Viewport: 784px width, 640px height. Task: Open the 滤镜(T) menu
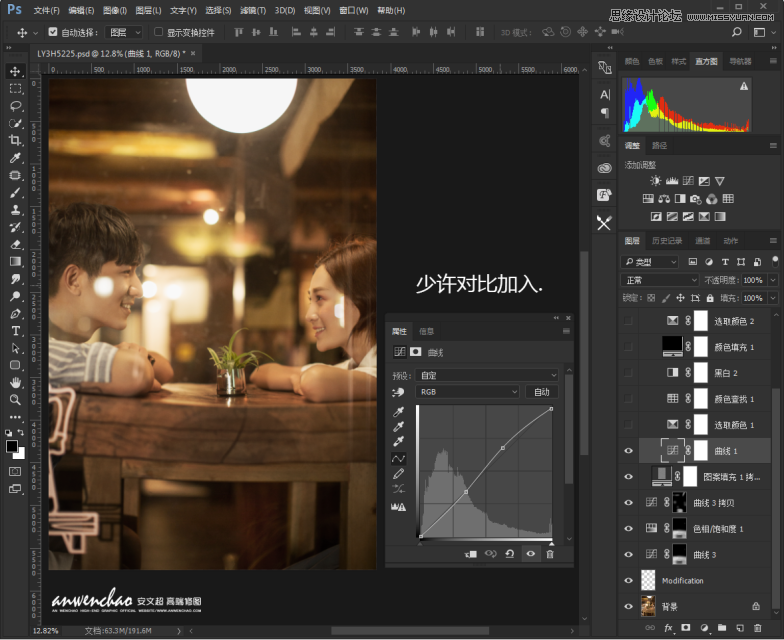pos(253,10)
